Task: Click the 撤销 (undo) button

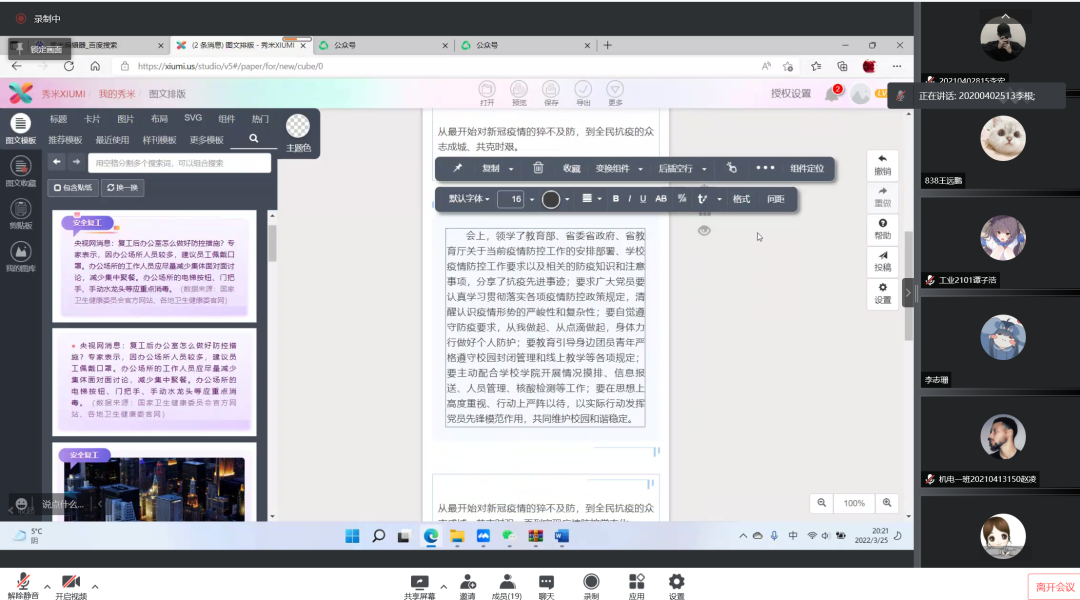Action: 882,164
